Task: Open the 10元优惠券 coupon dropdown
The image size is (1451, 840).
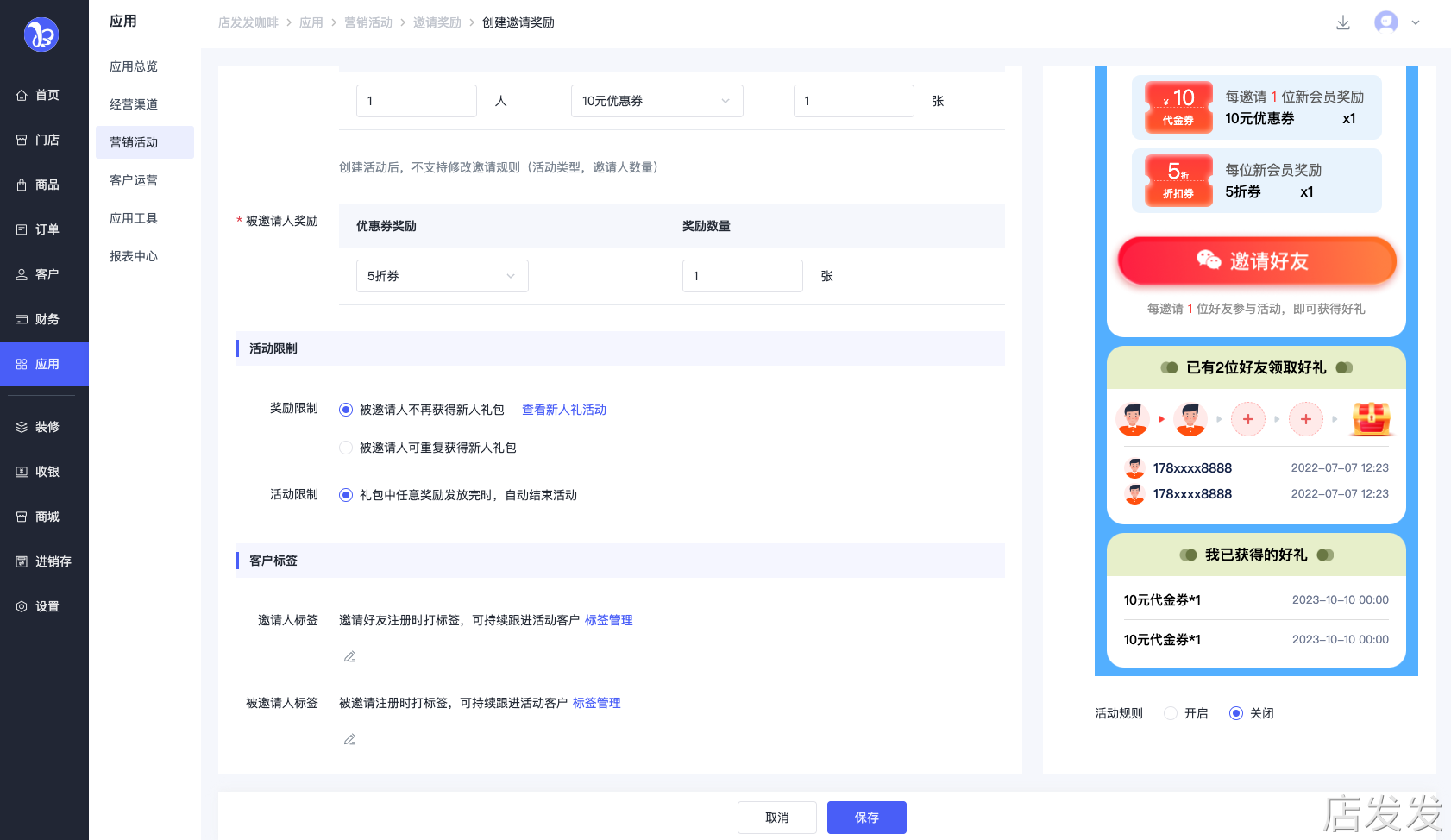Action: 657,101
